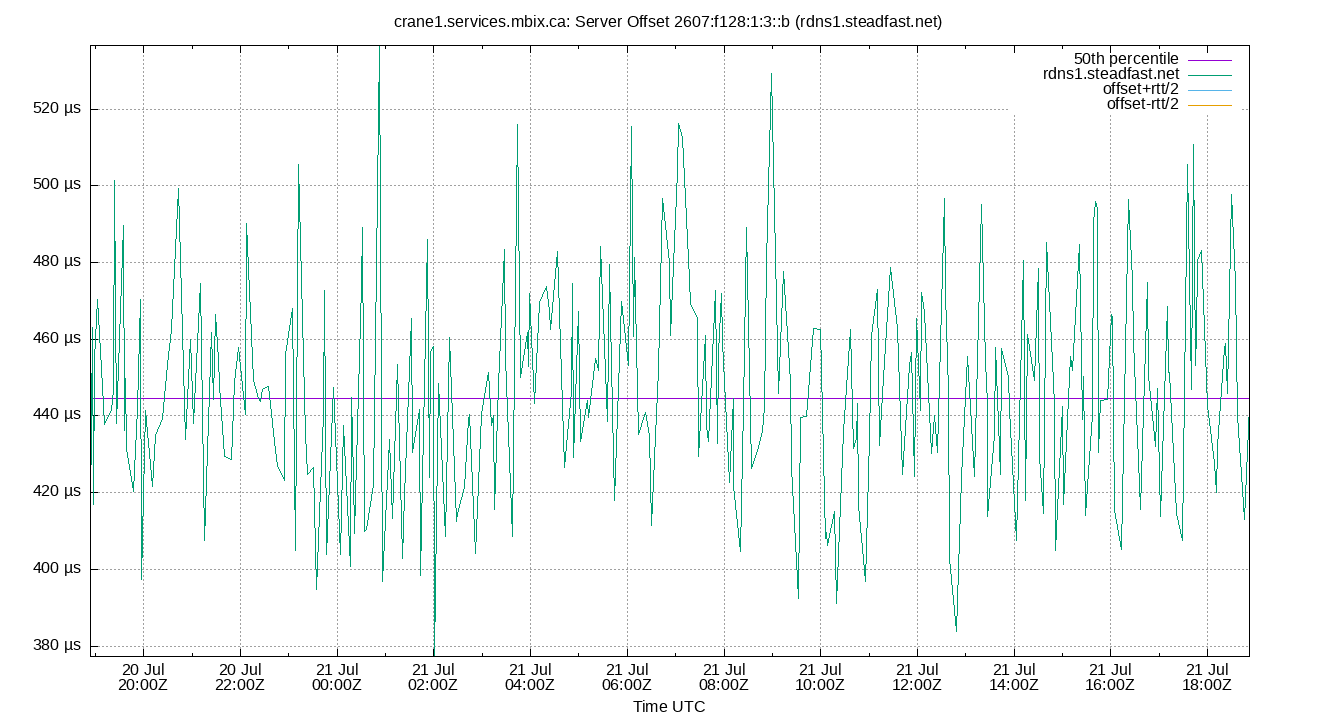Click the '21 Jul 06:00Z' x-axis label
The image size is (1340, 720).
[627, 677]
